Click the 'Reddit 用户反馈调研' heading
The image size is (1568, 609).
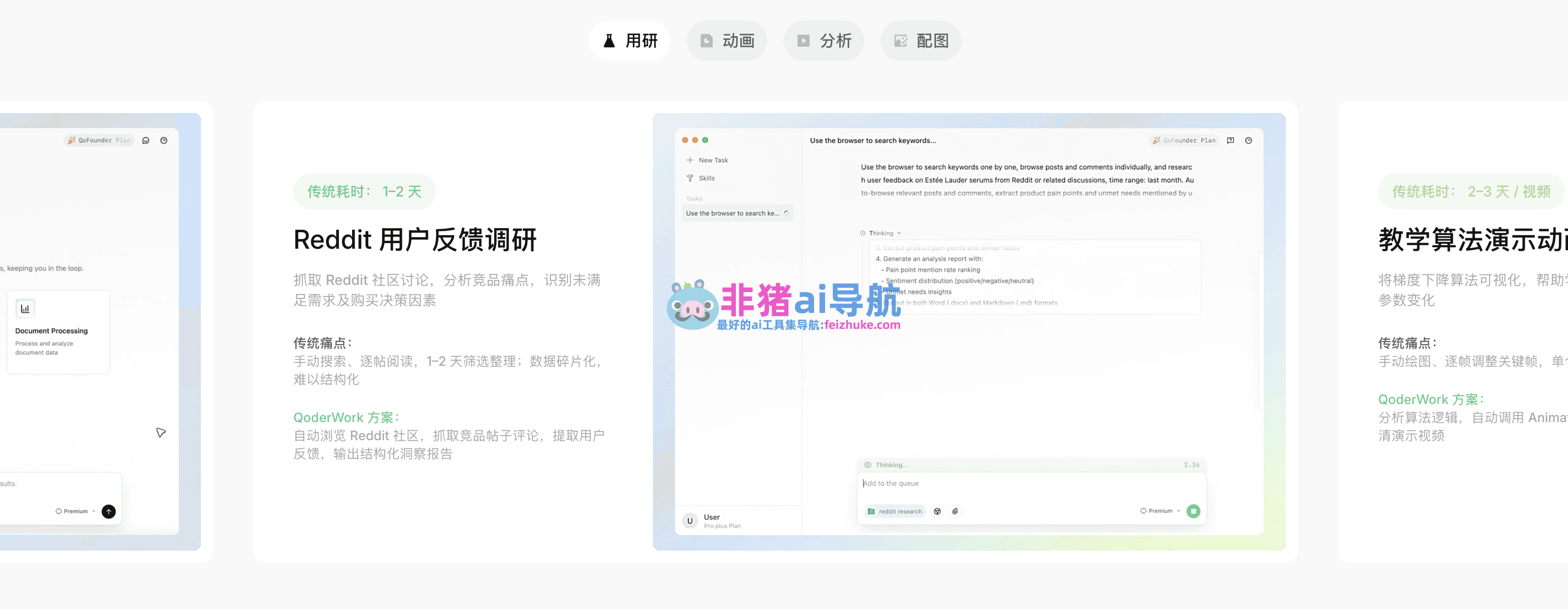[415, 240]
